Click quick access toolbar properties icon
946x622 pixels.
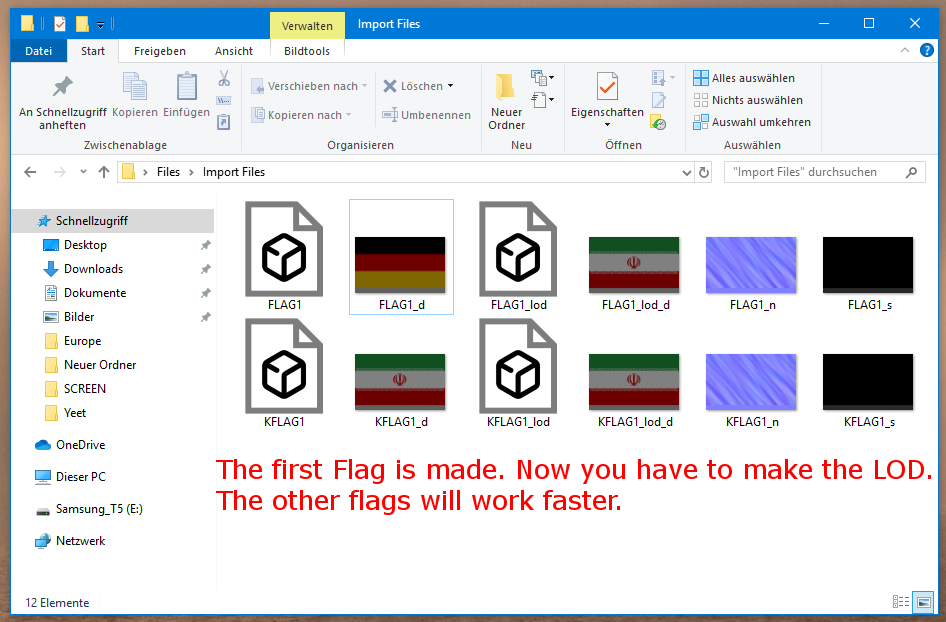(60, 24)
